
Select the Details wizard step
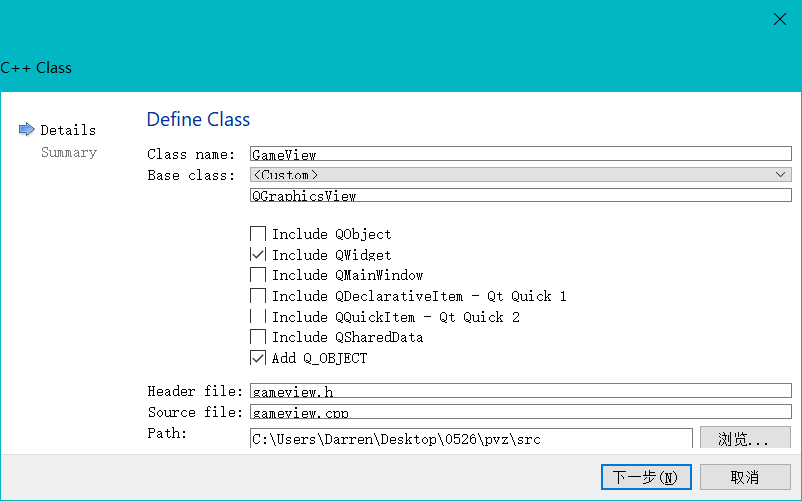[x=68, y=130]
